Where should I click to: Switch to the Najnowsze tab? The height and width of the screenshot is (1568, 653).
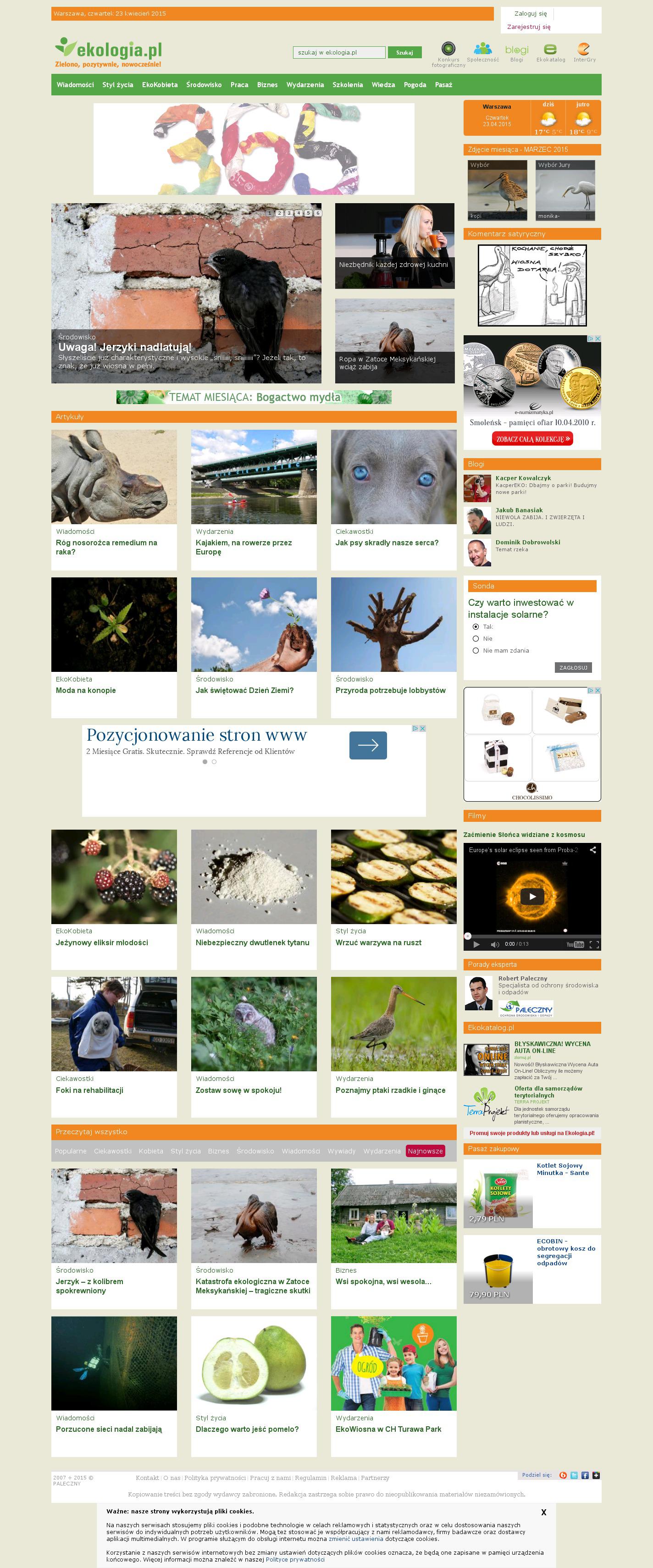point(426,1151)
